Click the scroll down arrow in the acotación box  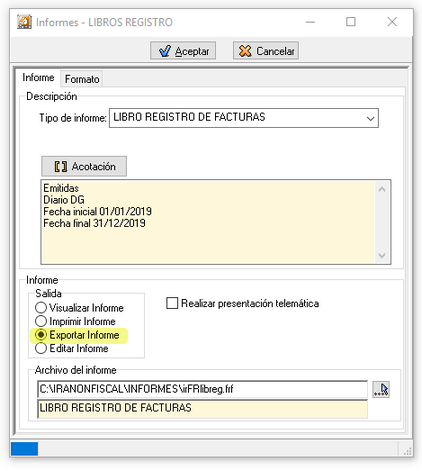point(382,255)
